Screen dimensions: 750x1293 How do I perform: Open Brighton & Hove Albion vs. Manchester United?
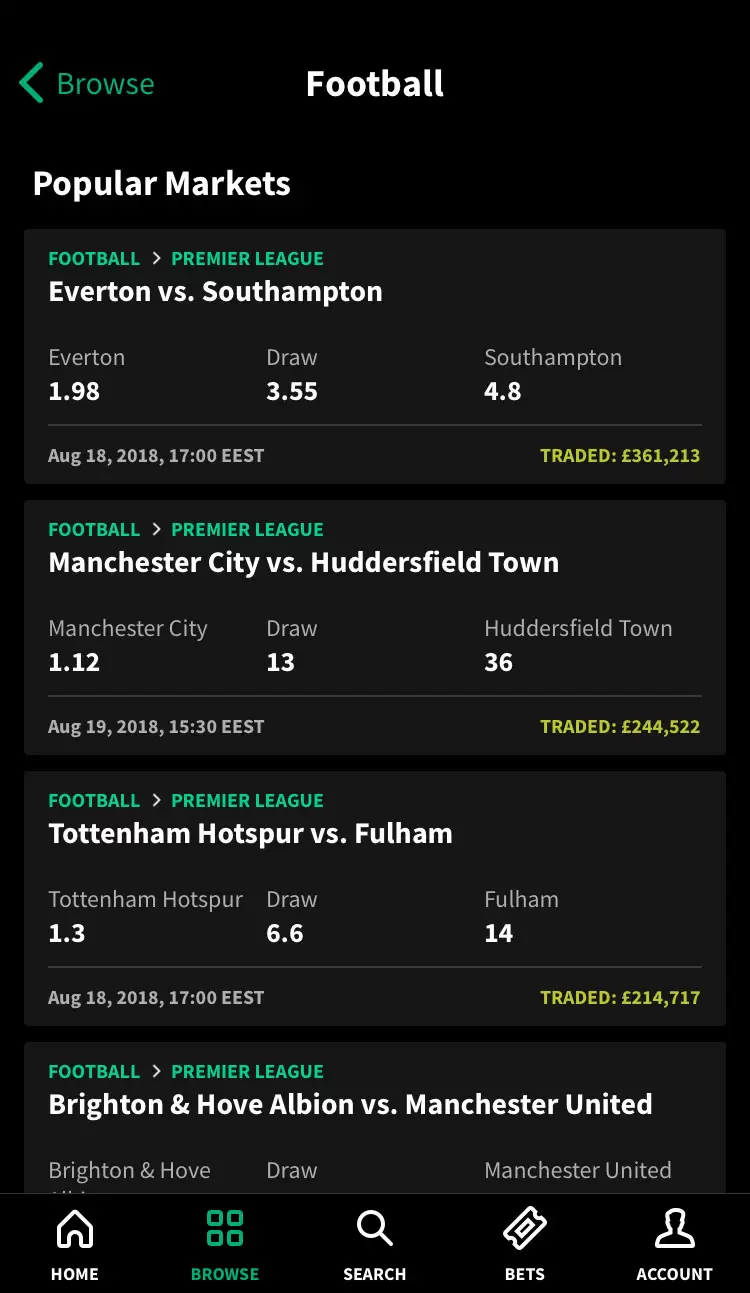coord(350,1105)
